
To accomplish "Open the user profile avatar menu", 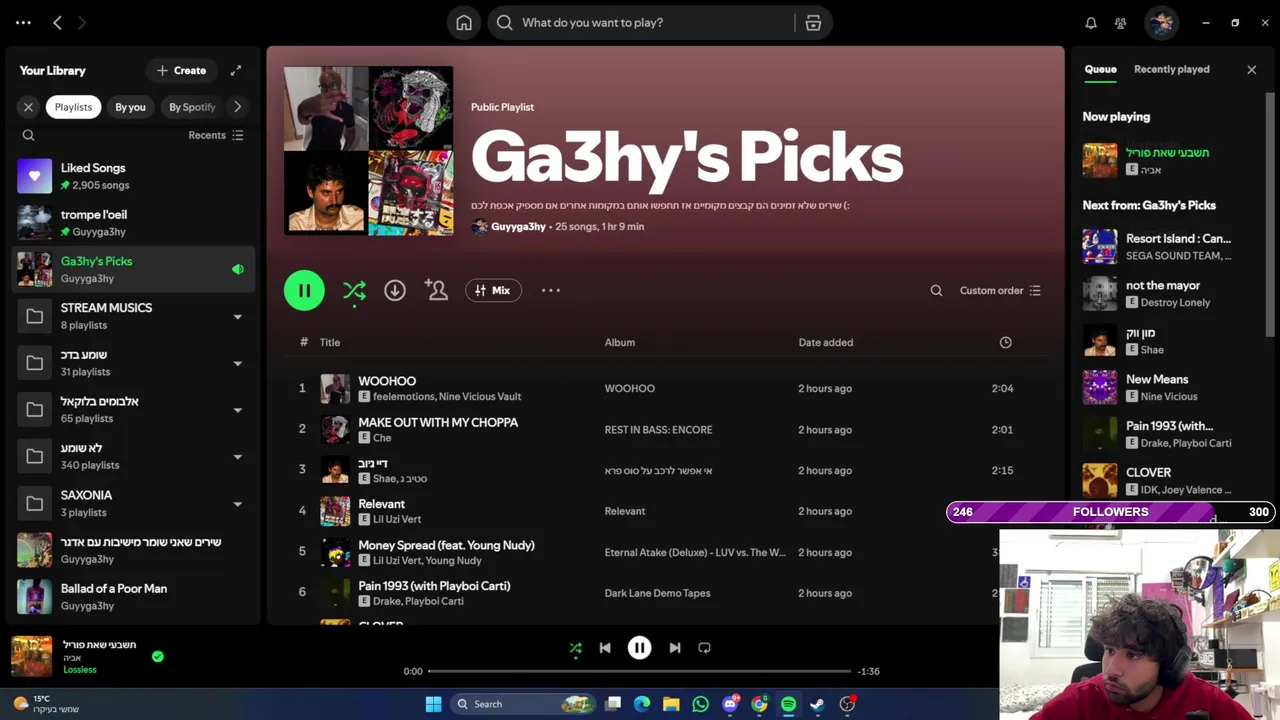I will 1161,23.
